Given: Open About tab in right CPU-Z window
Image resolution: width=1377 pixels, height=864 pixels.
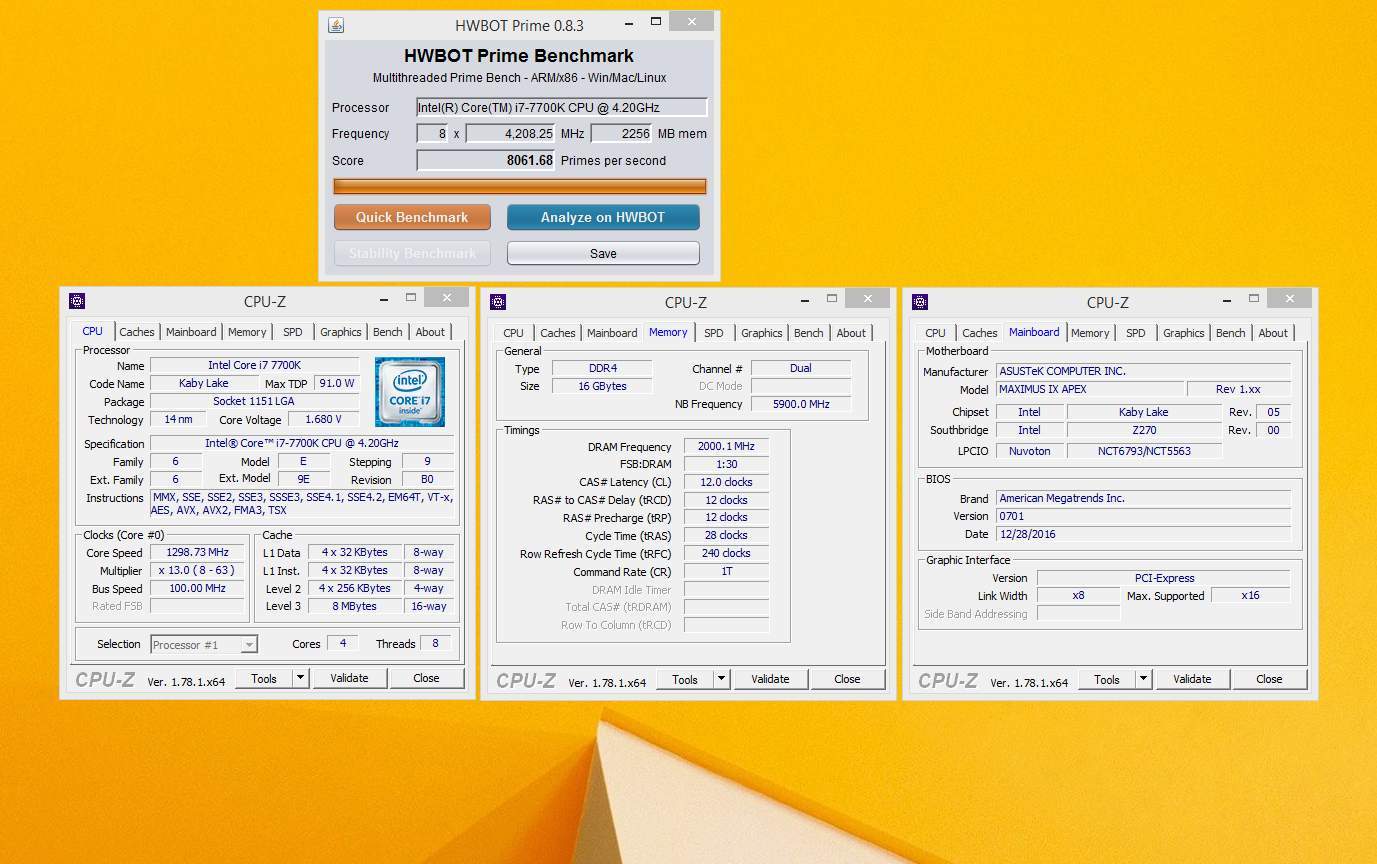Looking at the screenshot, I should pos(1274,333).
